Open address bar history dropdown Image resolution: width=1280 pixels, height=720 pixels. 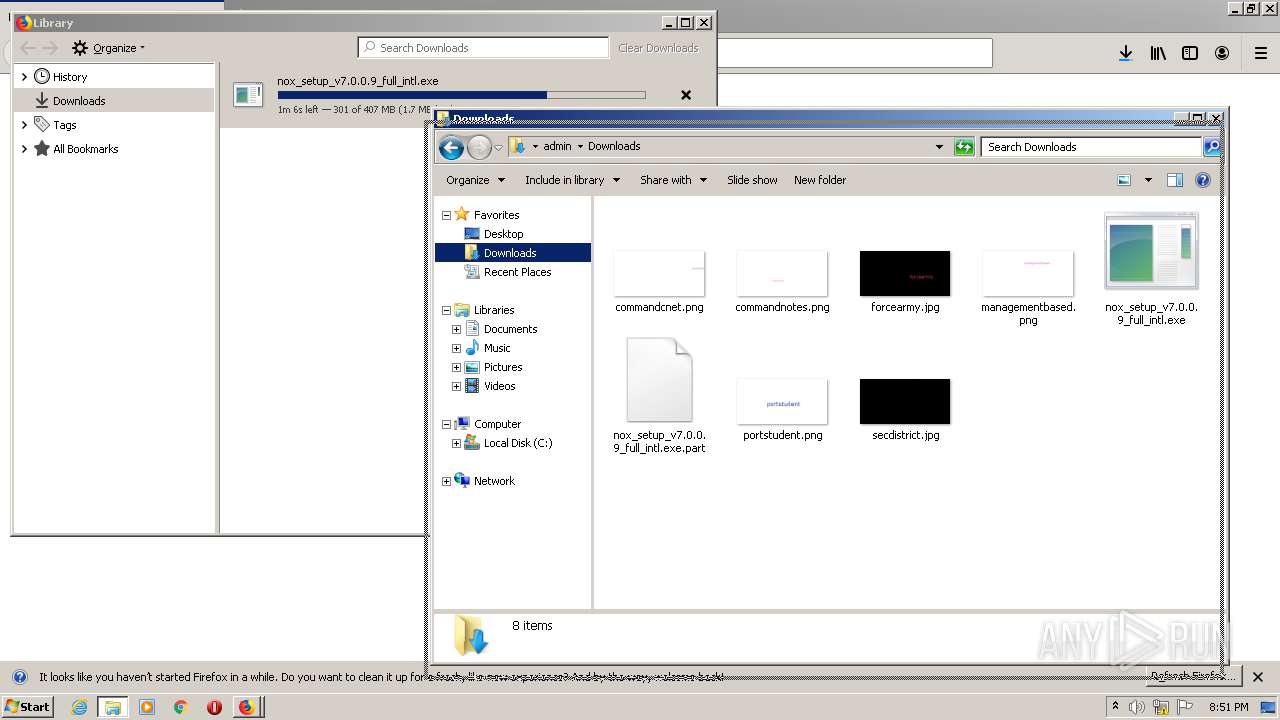pyautogui.click(x=939, y=147)
